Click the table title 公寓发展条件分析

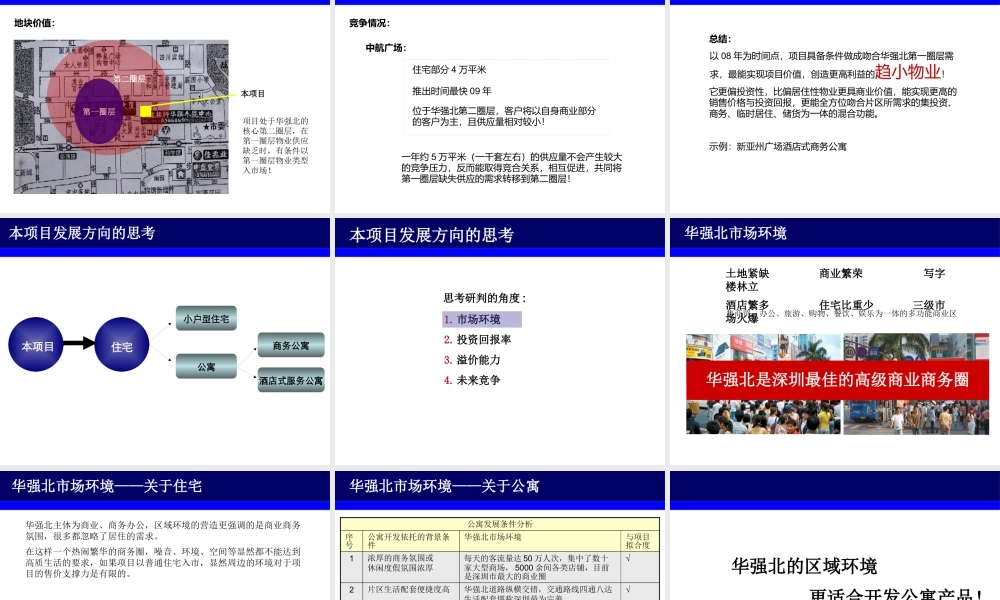[499, 524]
